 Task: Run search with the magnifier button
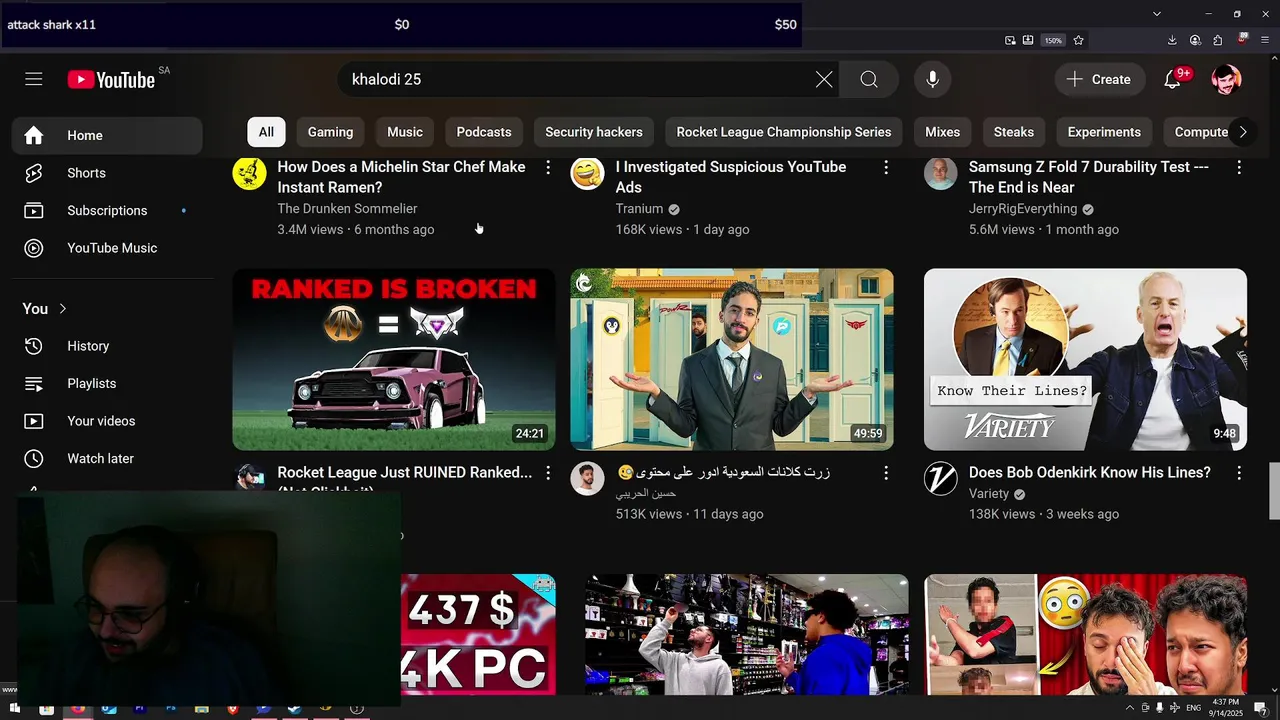point(869,79)
